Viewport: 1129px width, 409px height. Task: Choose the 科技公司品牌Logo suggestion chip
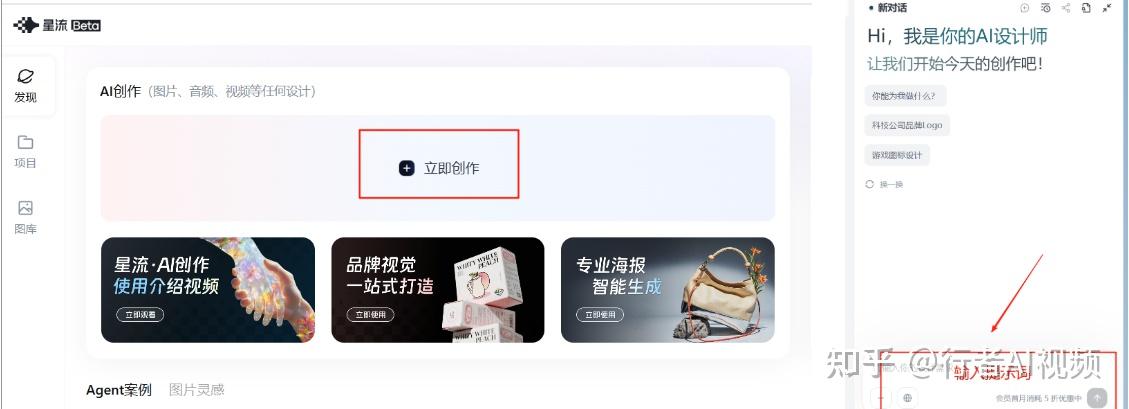pyautogui.click(x=907, y=125)
